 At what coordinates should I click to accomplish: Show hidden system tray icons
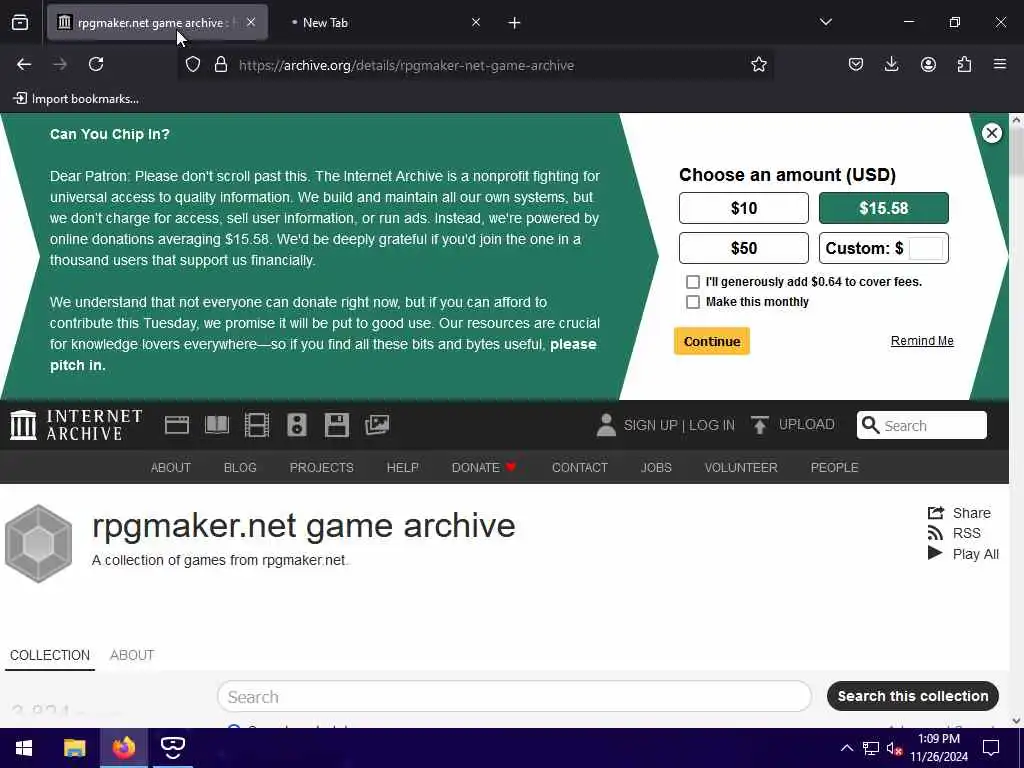tap(846, 748)
